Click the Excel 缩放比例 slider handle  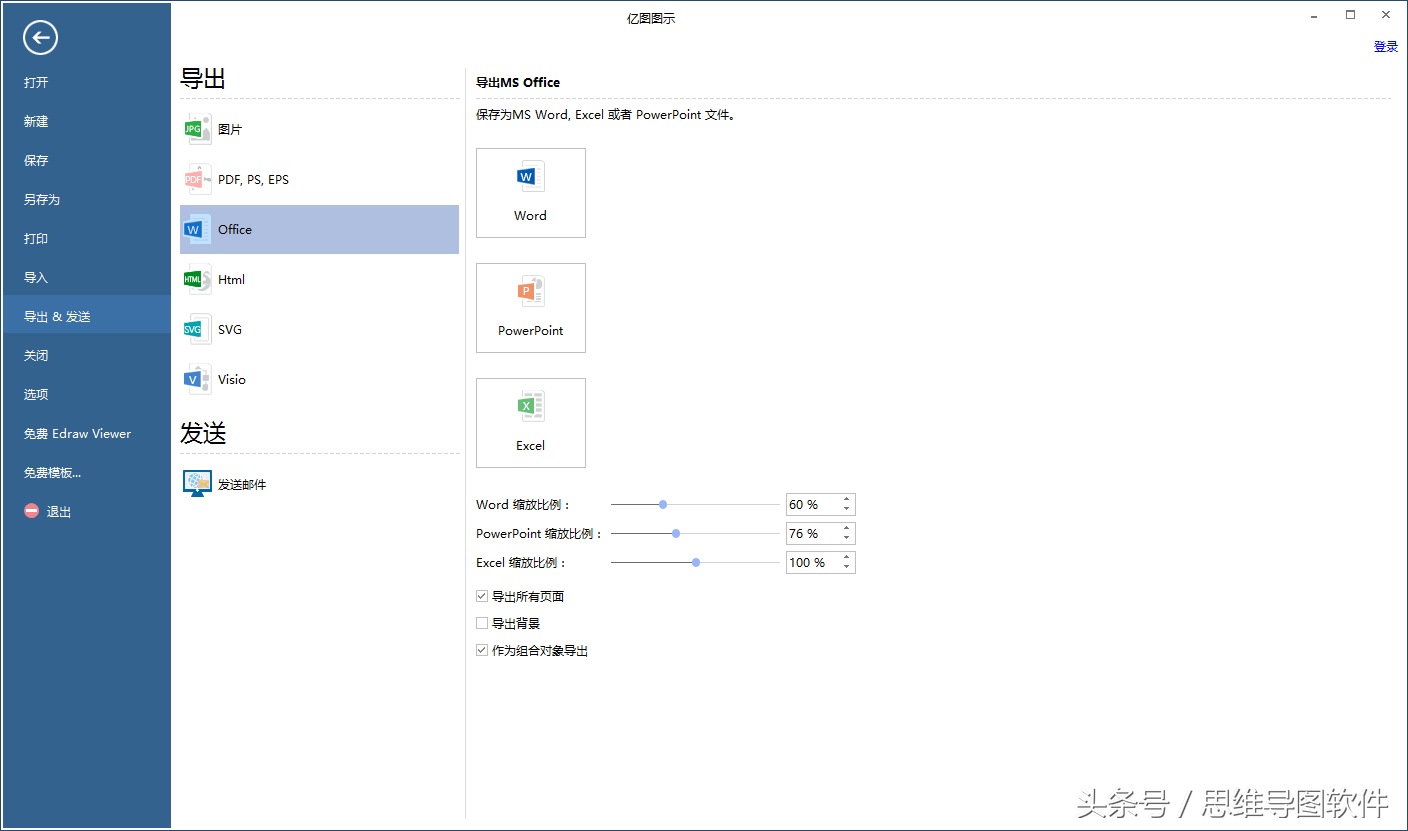696,563
